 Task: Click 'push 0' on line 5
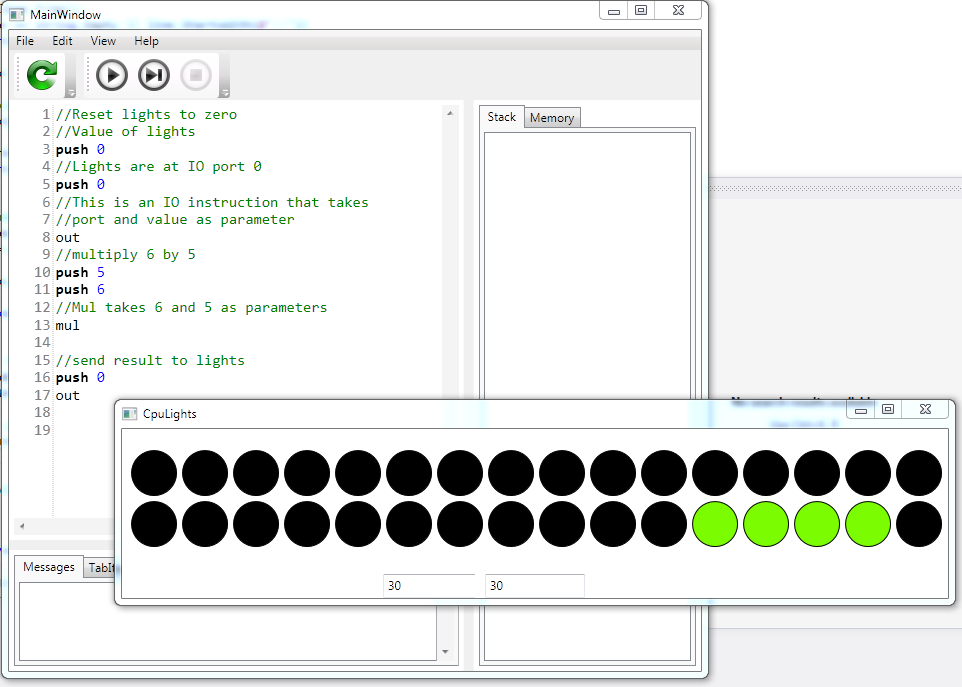tap(80, 184)
